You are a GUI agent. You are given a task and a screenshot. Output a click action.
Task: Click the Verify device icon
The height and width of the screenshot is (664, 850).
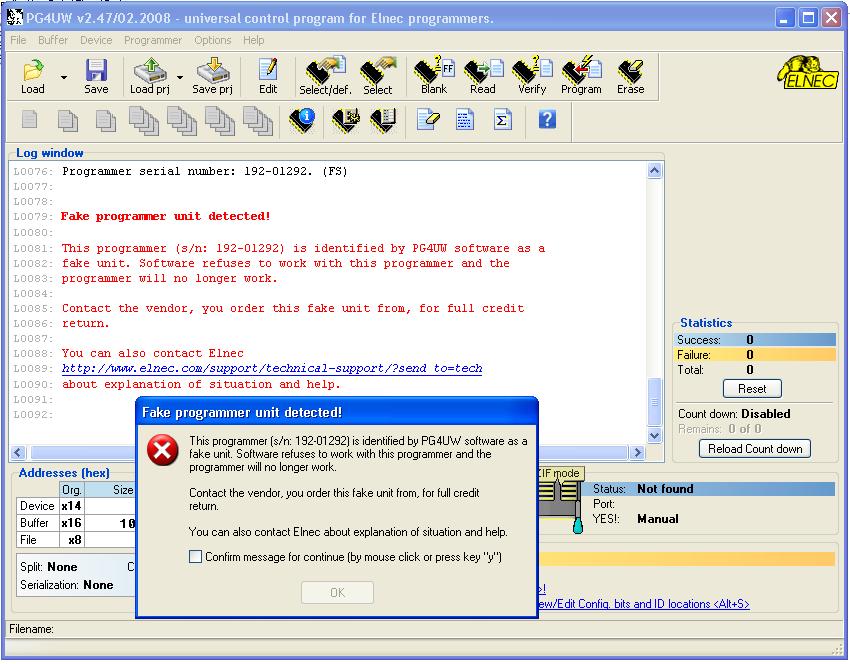[532, 76]
